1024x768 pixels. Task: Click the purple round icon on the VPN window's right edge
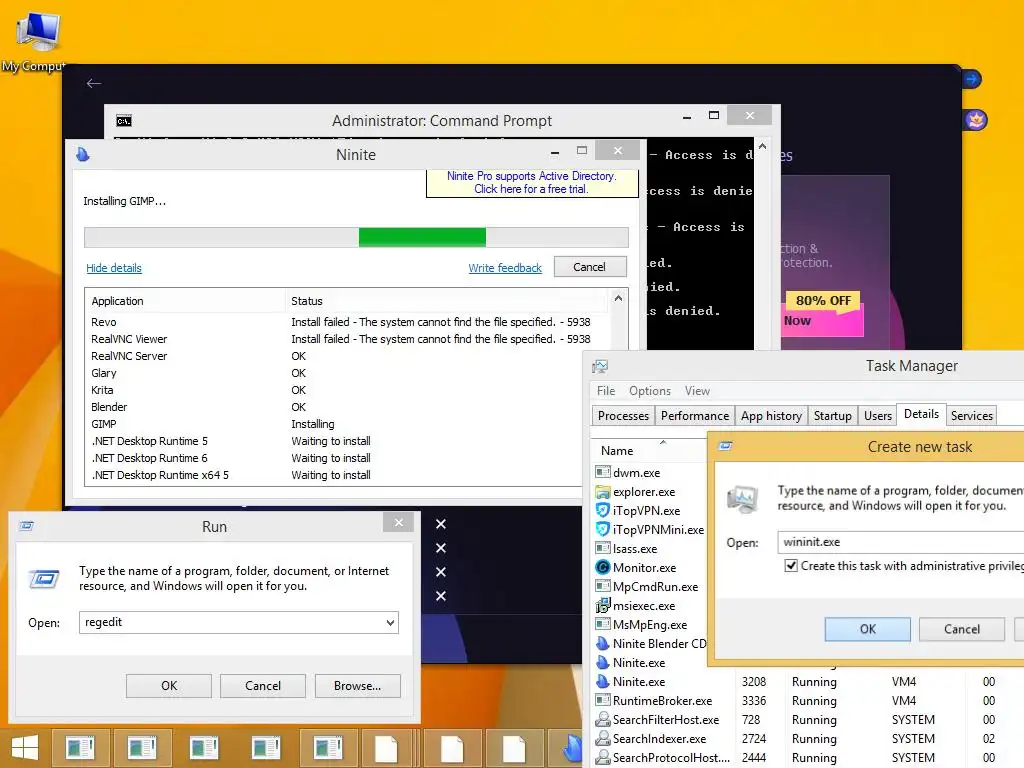(x=976, y=120)
